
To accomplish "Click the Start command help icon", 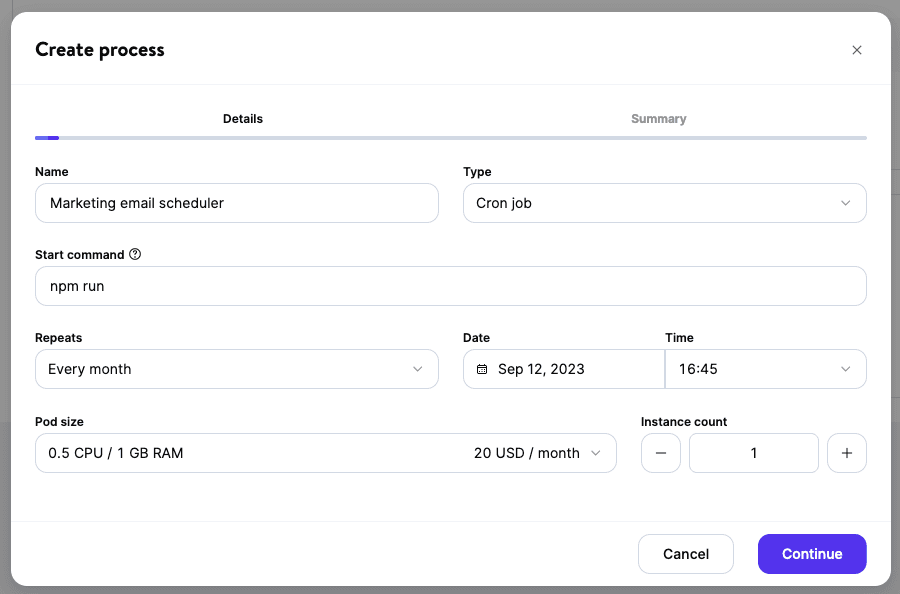I will (135, 254).
